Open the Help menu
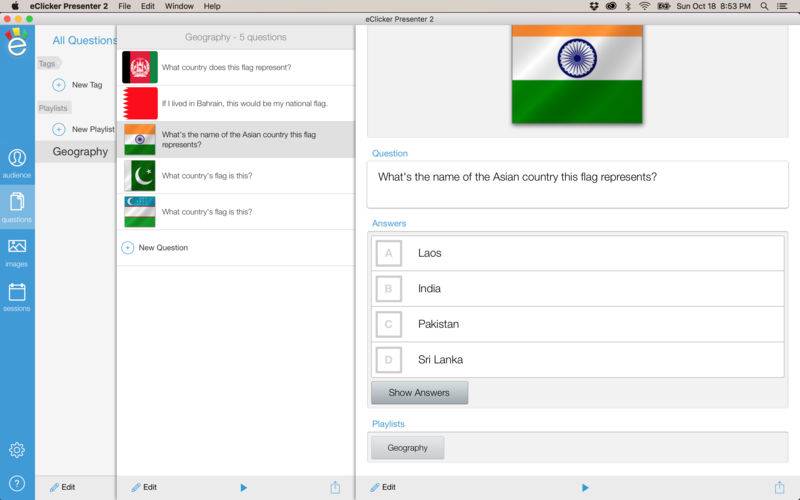800x500 pixels. click(212, 6)
